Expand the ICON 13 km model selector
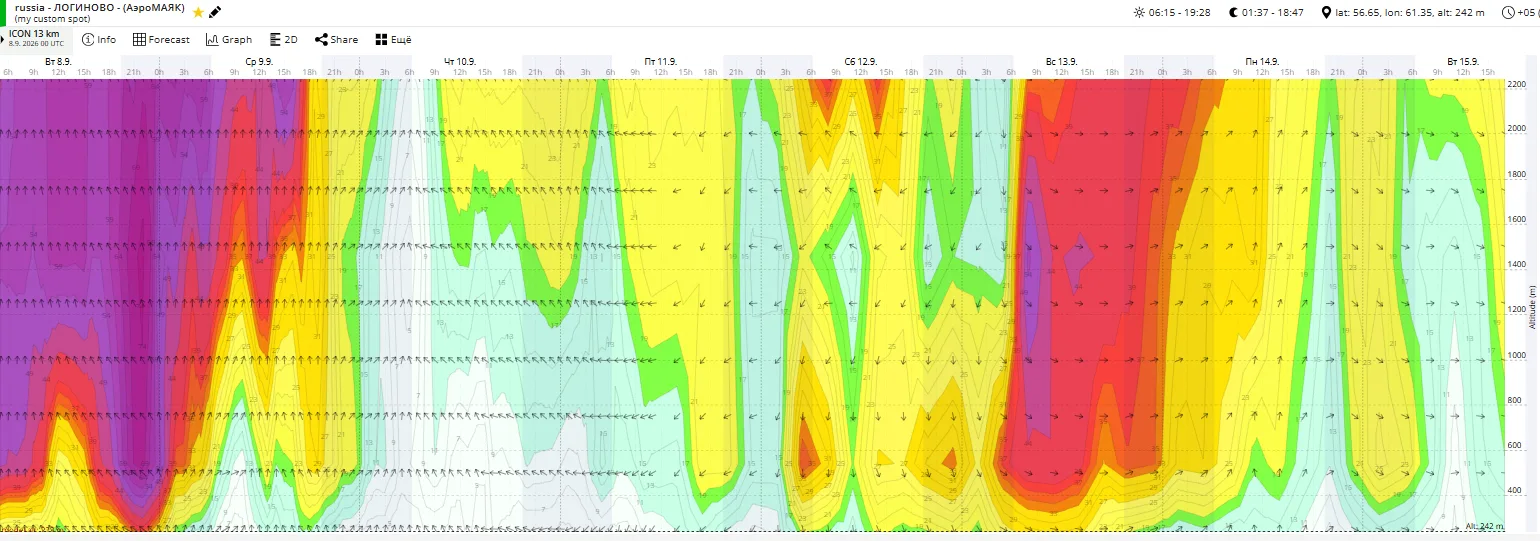1540x541 pixels. [36, 39]
